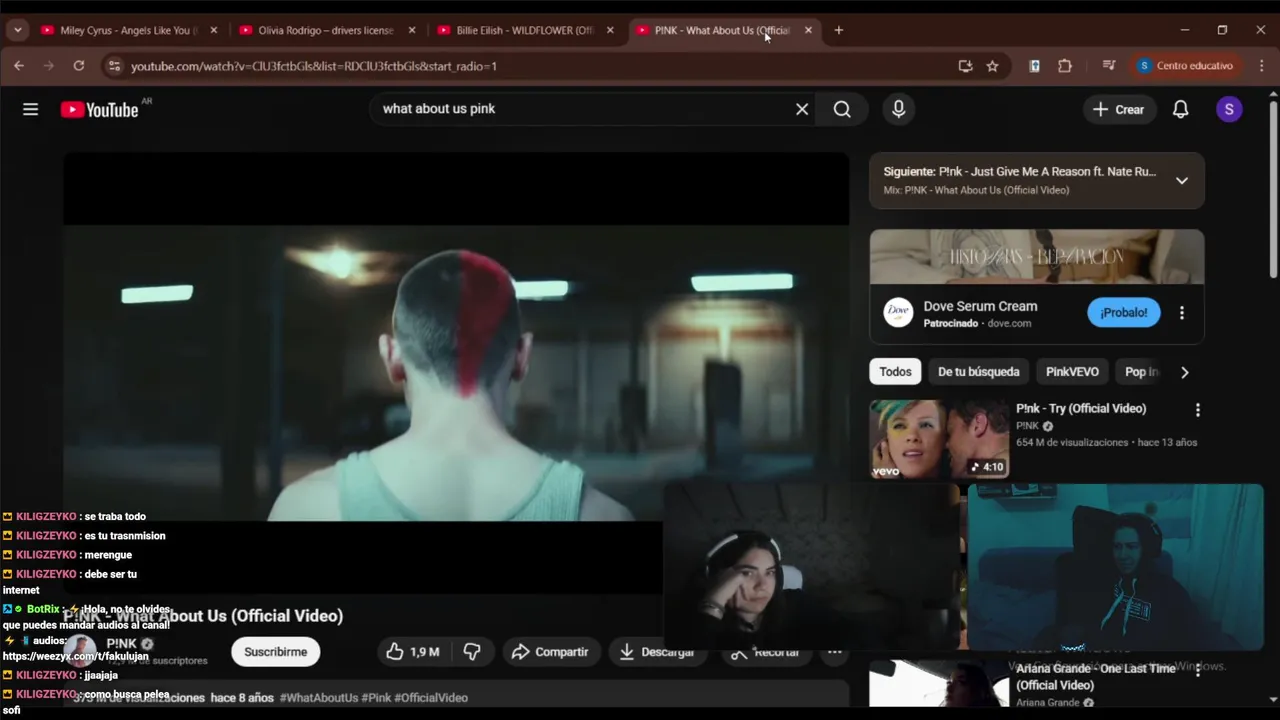Go to the YouTube home logo

99,110
